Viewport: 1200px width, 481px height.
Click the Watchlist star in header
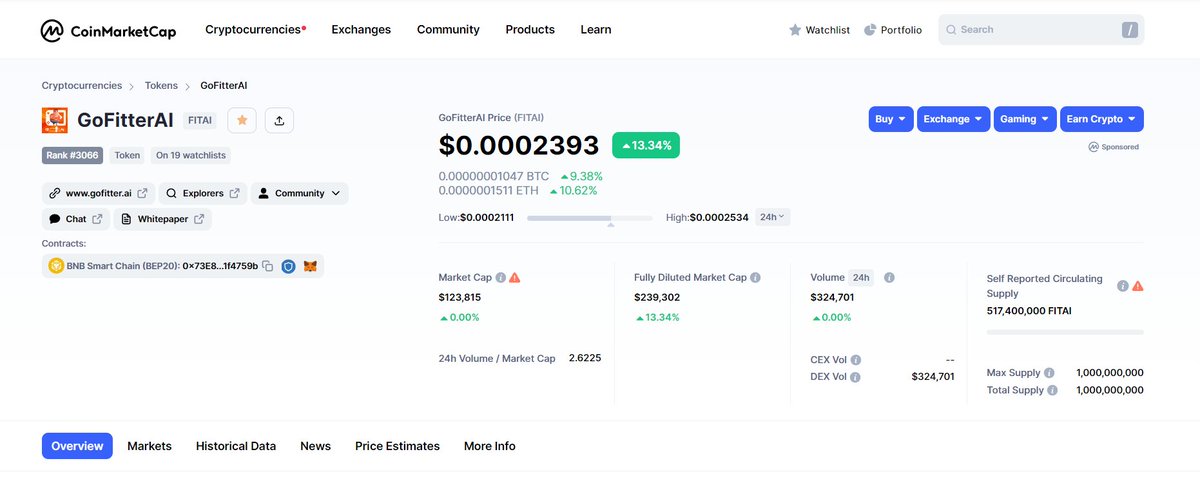[x=796, y=30]
